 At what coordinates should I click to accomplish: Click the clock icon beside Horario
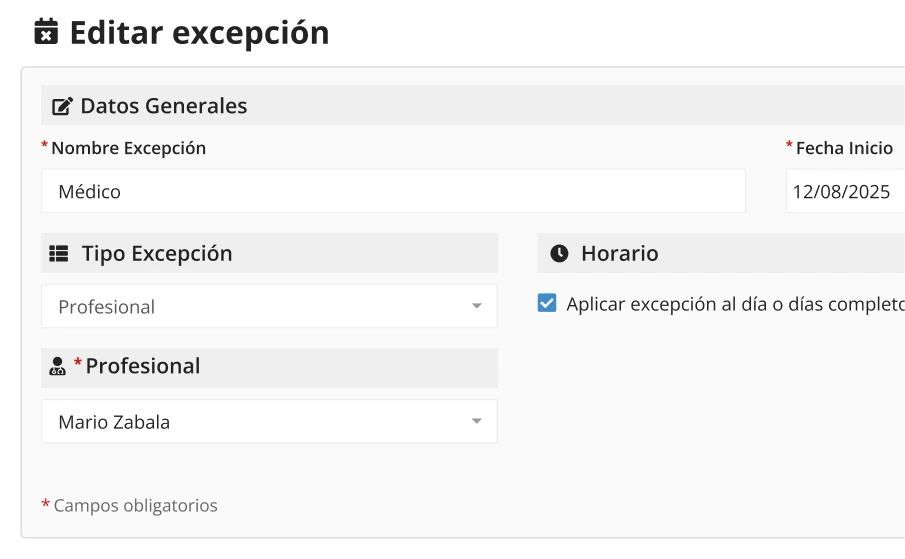[559, 254]
